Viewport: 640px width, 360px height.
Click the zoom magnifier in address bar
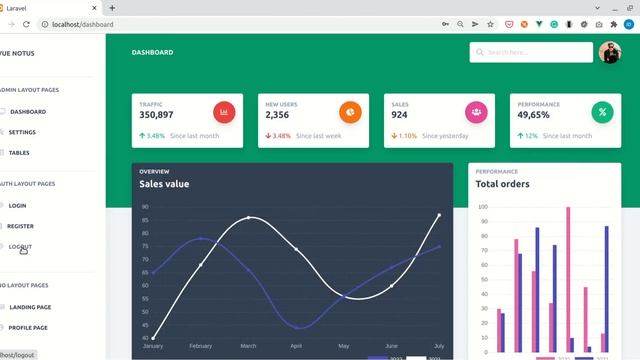(x=460, y=24)
